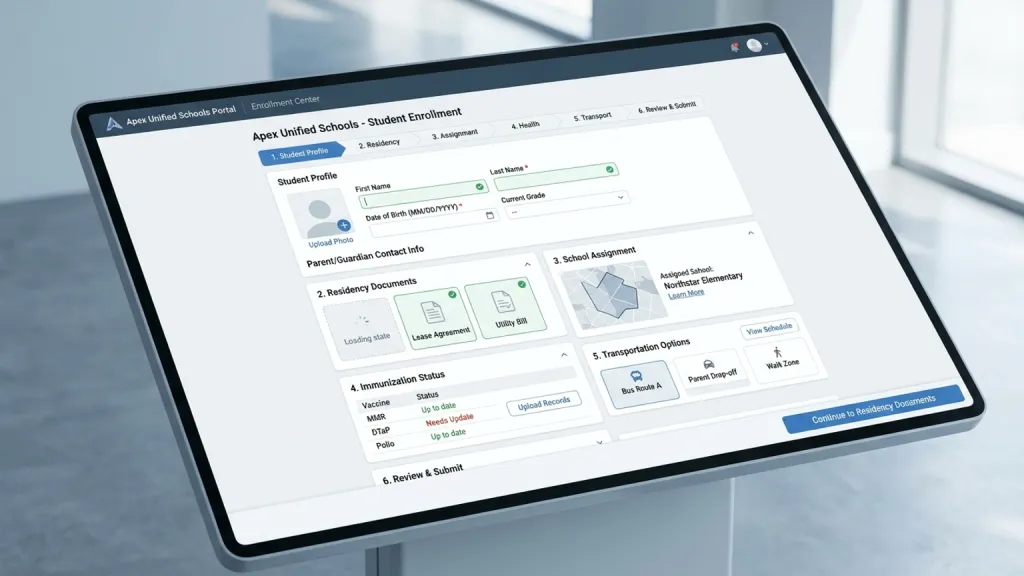Viewport: 1024px width, 576px height.
Task: Switch to the 6. Review & Submit step
Action: point(667,107)
